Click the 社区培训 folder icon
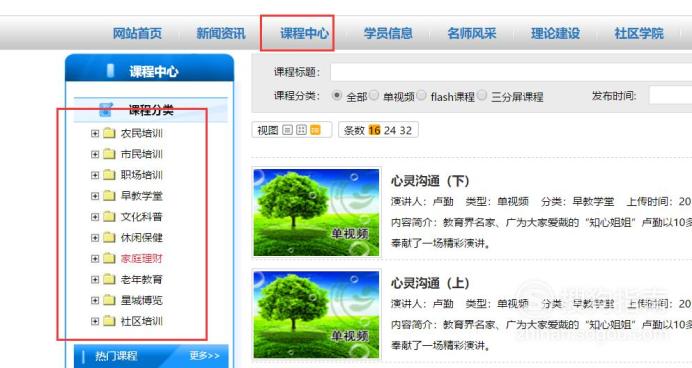This screenshot has height=368, width=692. coord(109,321)
